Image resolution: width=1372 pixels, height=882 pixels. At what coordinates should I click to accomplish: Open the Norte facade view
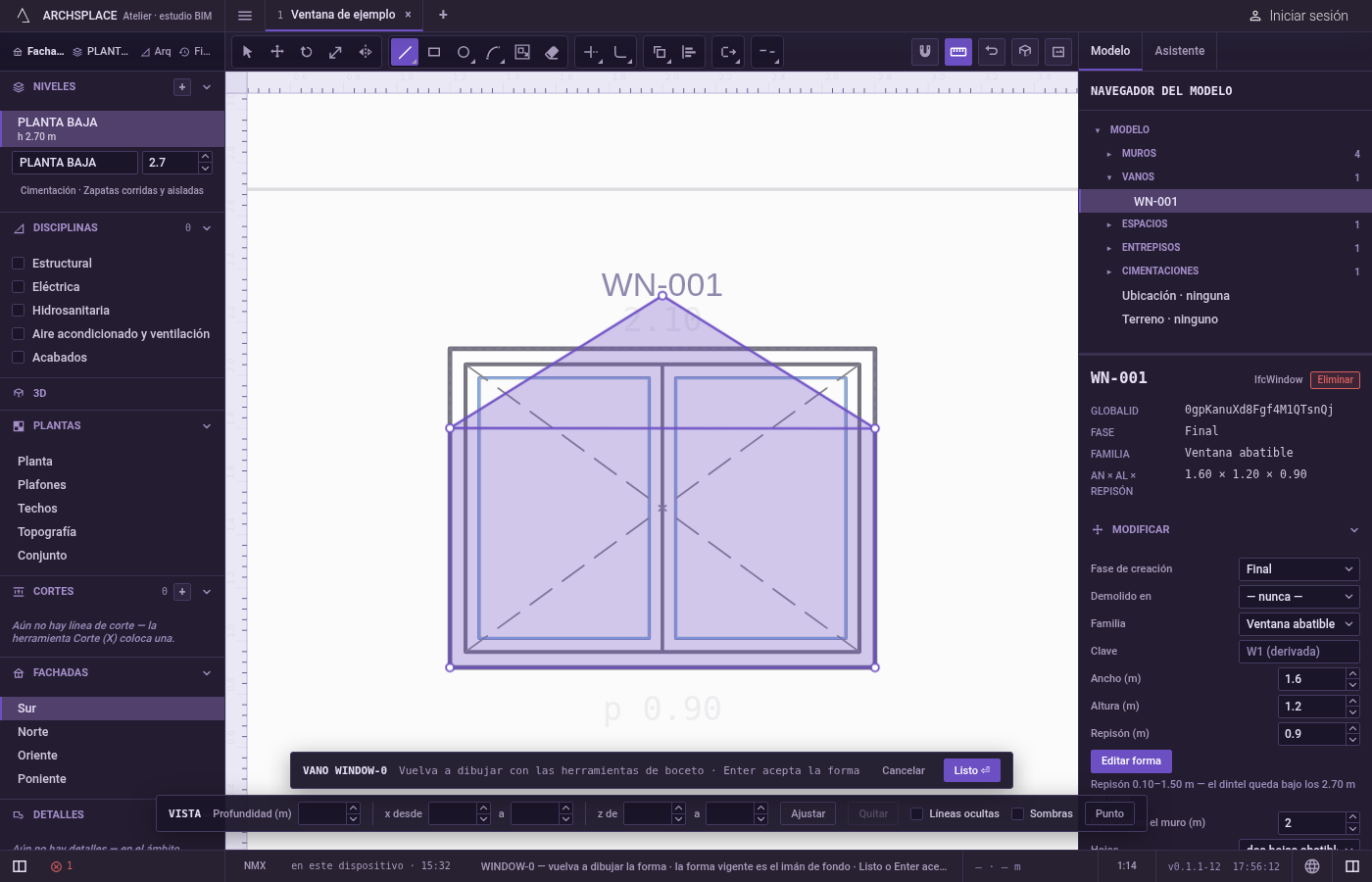pos(33,732)
